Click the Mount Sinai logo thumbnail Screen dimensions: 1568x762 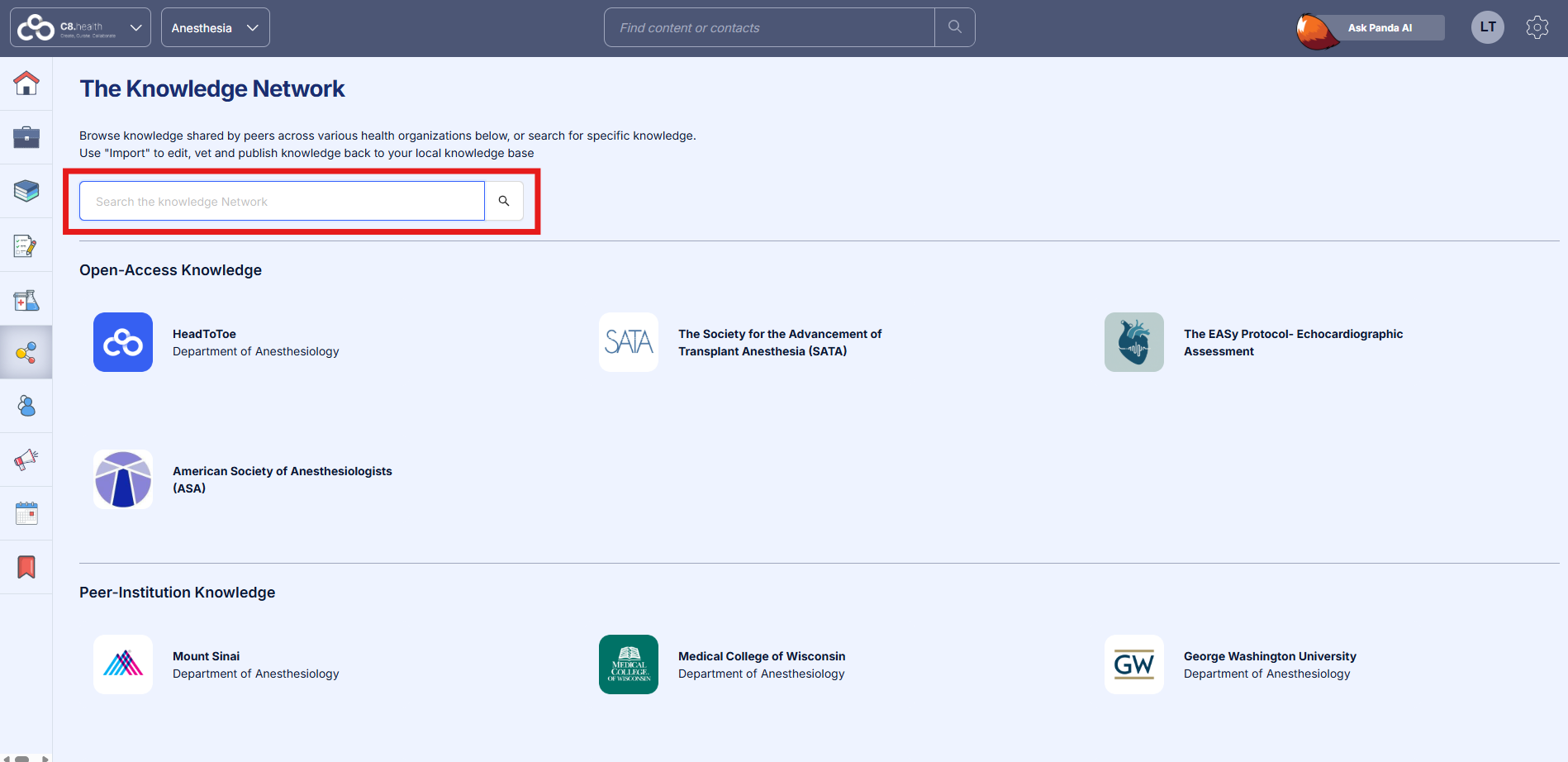point(123,664)
